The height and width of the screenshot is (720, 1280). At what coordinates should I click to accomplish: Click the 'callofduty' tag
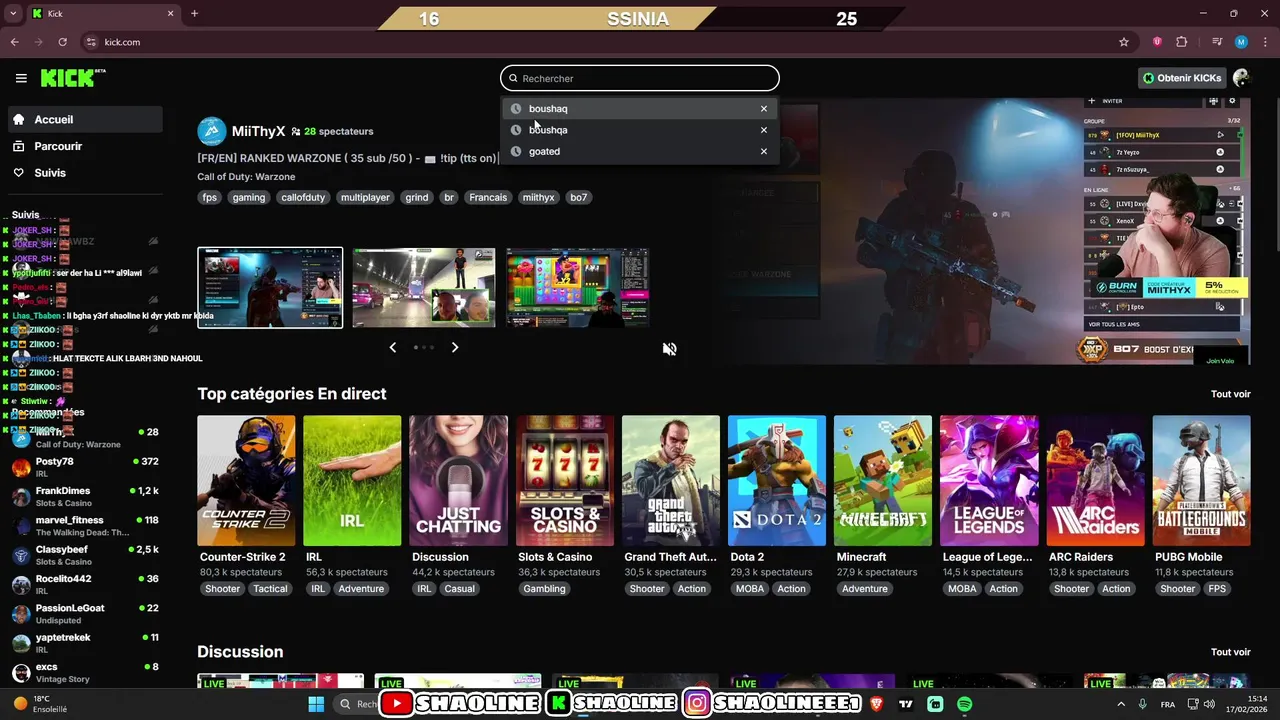click(x=303, y=198)
